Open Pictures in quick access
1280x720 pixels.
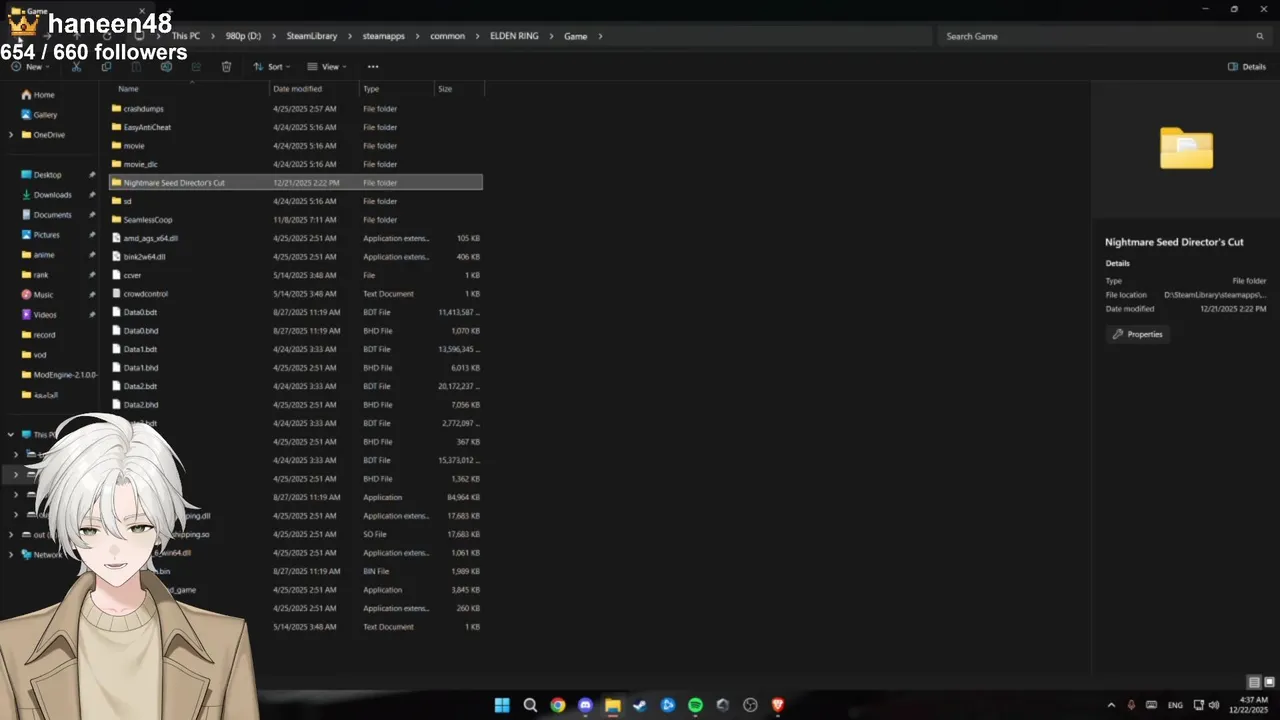(x=40, y=235)
